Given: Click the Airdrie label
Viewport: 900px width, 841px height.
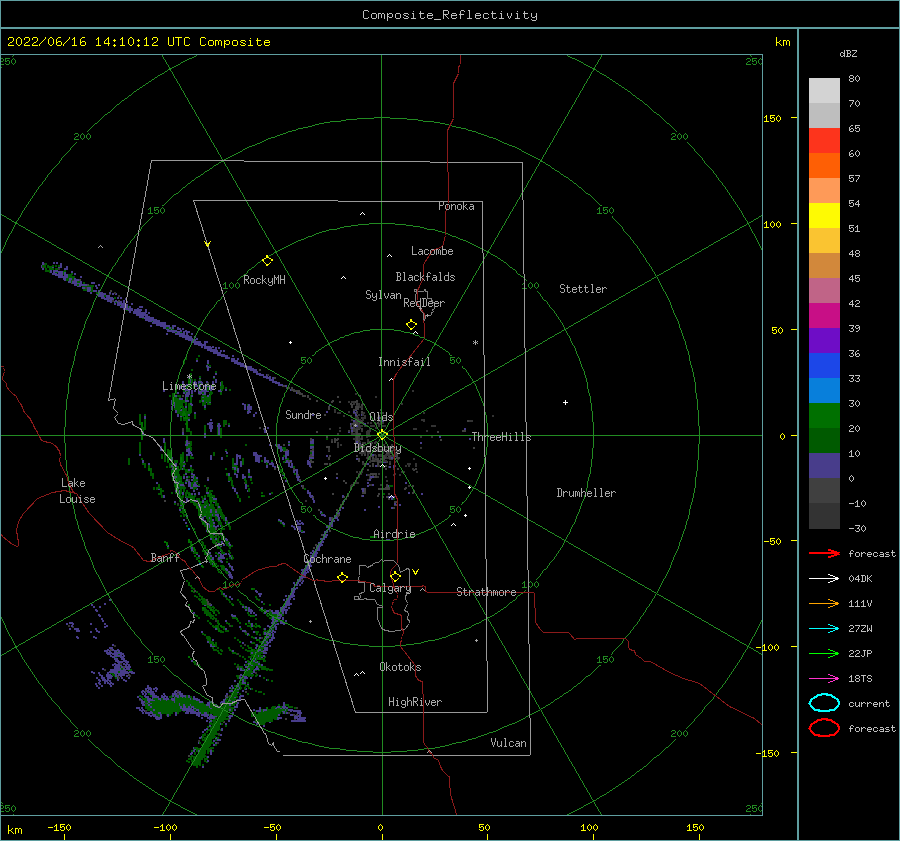Looking at the screenshot, I should pos(394,534).
